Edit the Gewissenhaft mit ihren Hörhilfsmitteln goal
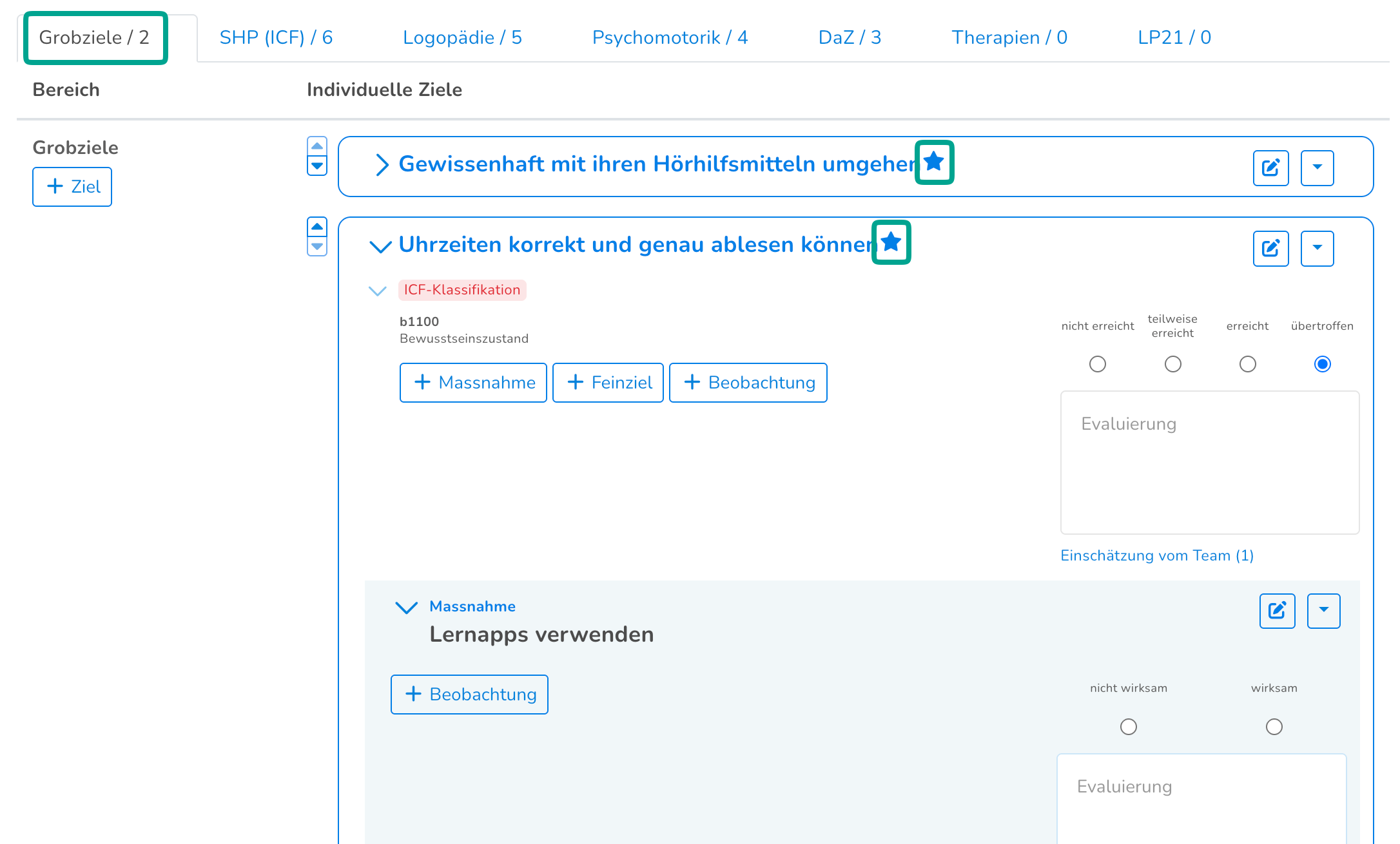The width and height of the screenshot is (1400, 844). click(x=1270, y=168)
